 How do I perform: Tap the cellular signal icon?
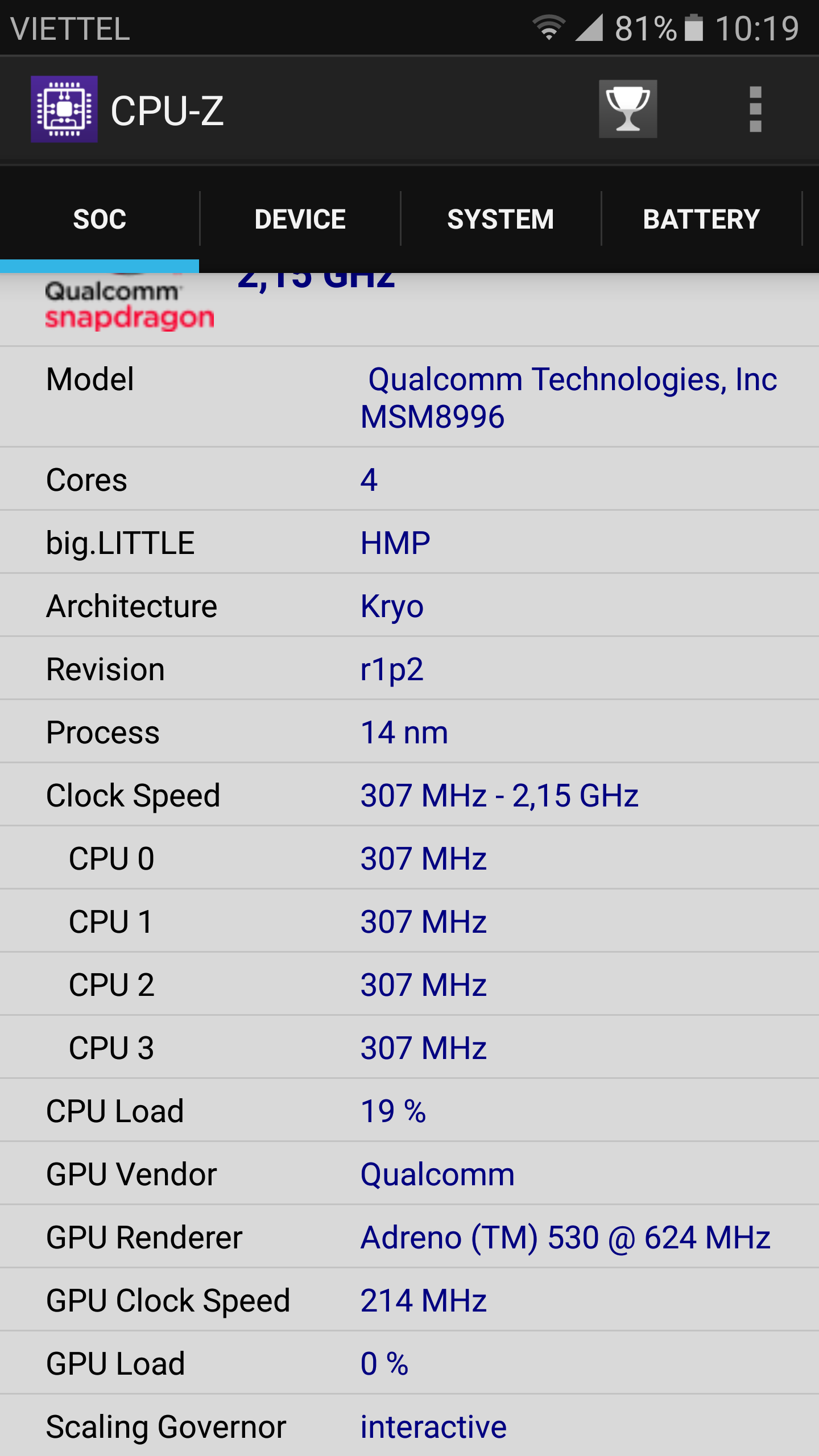pyautogui.click(x=589, y=27)
